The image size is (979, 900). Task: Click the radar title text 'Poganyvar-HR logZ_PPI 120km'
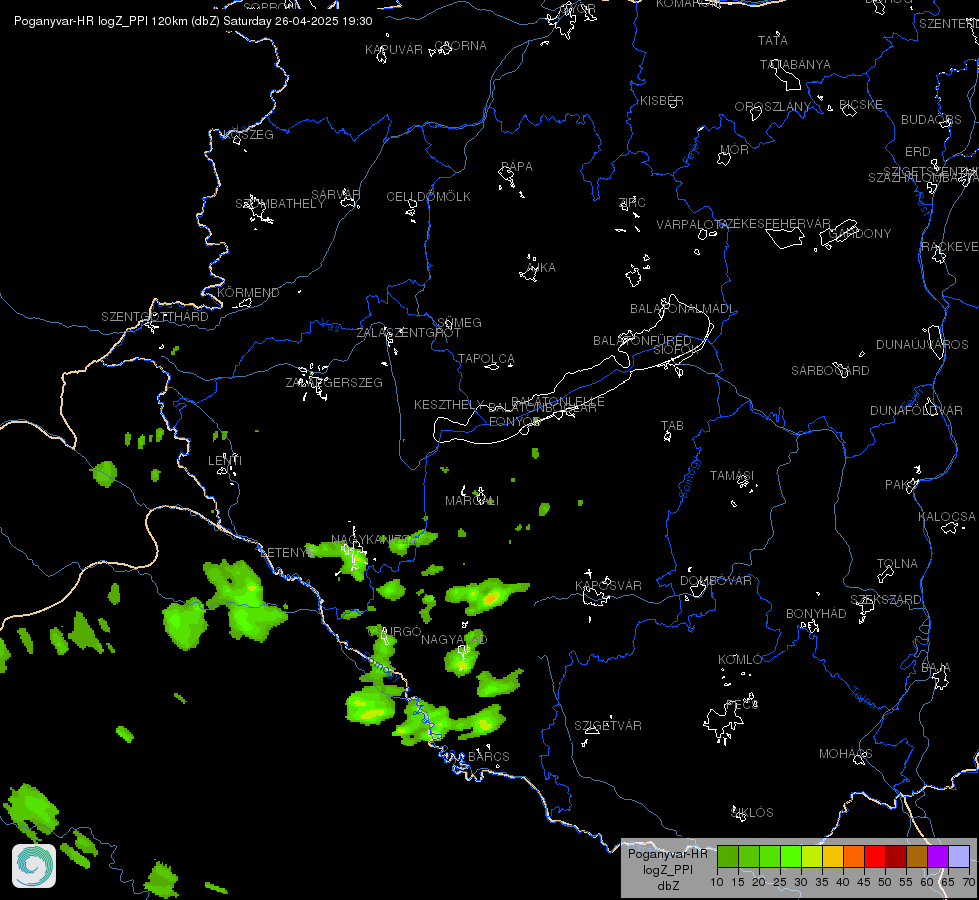(x=101, y=21)
